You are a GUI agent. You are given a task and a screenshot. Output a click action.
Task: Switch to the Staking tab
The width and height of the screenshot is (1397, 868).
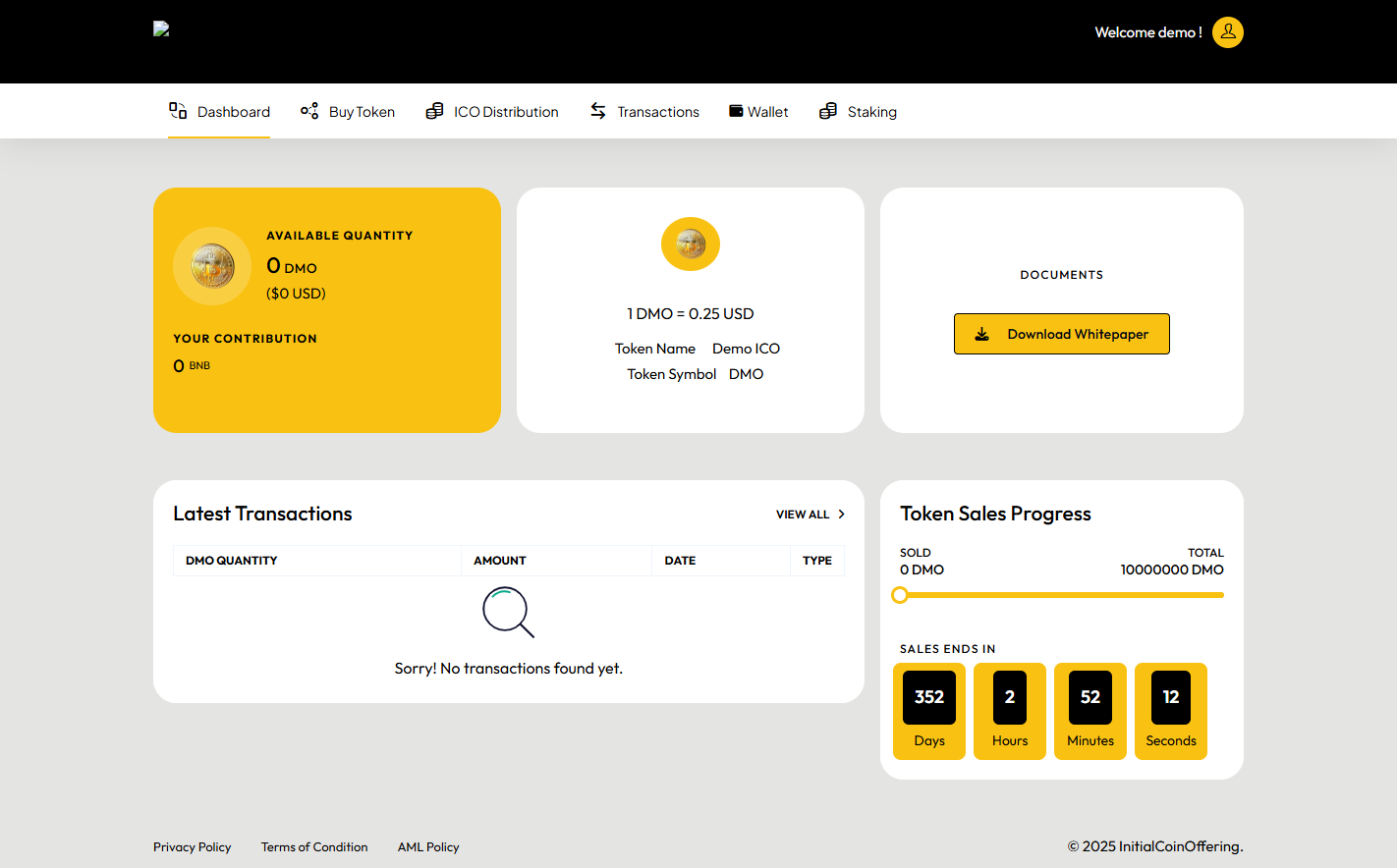(x=871, y=112)
